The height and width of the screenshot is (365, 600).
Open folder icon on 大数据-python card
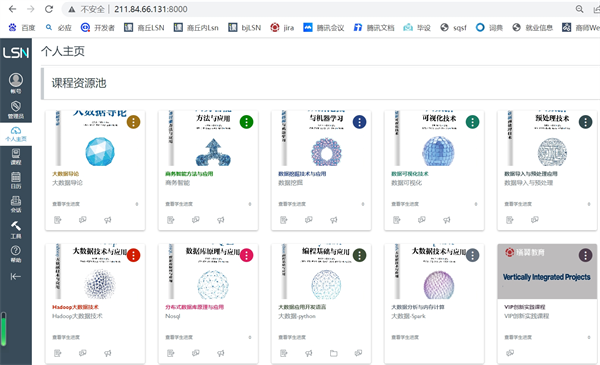(x=334, y=353)
